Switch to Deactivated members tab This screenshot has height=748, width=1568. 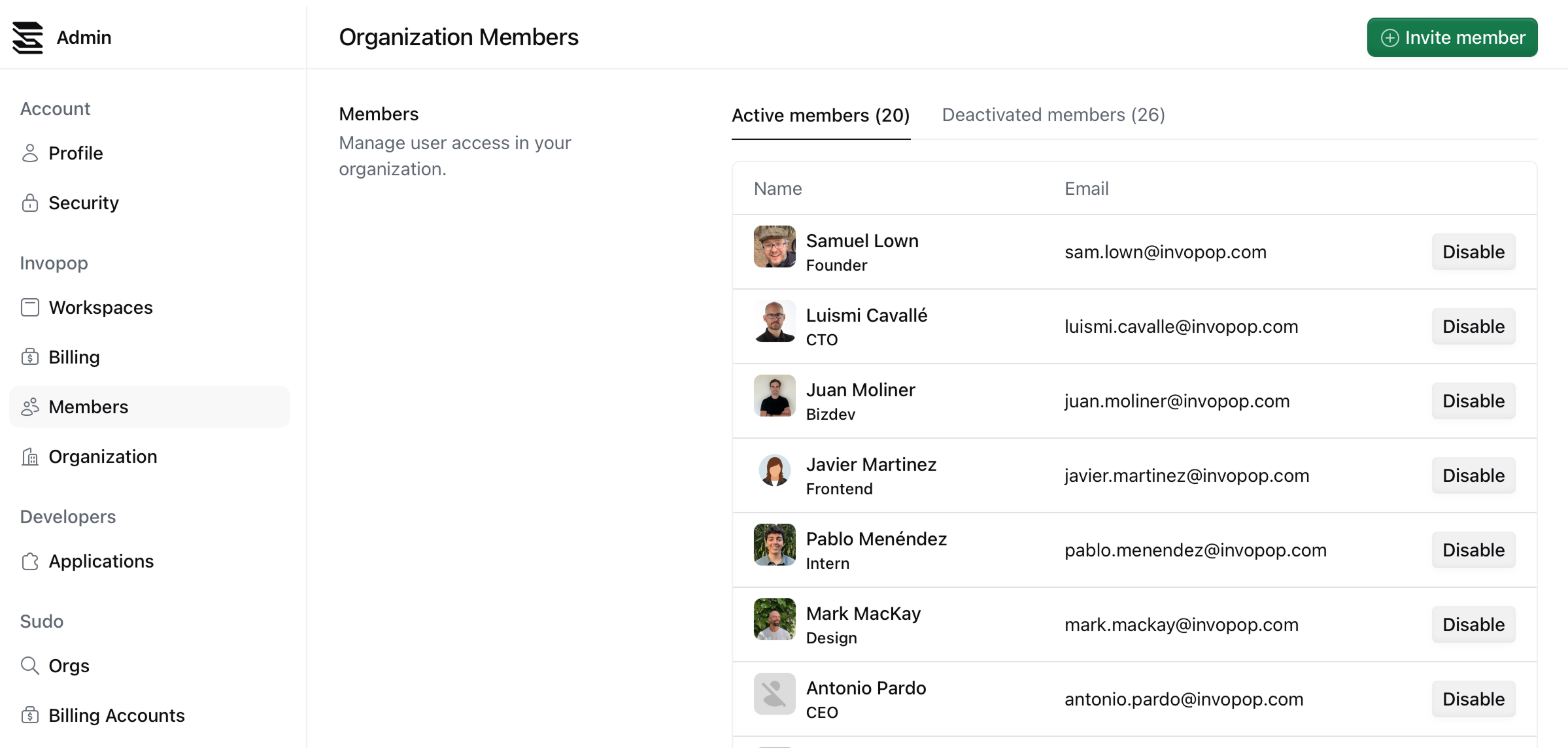(1053, 115)
